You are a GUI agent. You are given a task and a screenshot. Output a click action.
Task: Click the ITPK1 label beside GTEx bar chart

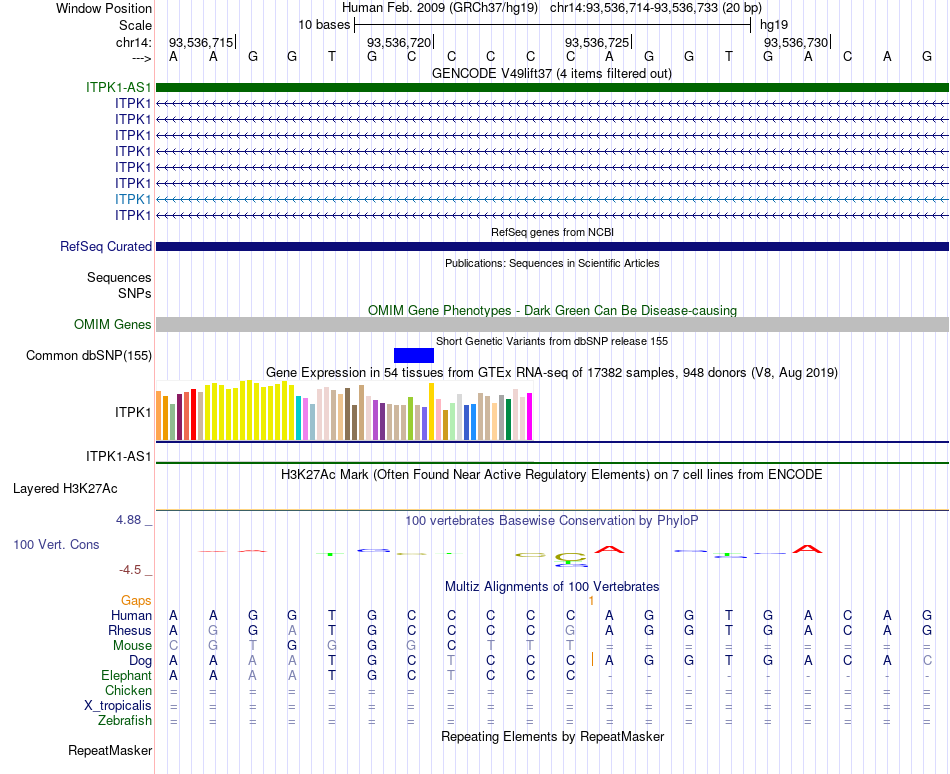tap(133, 412)
